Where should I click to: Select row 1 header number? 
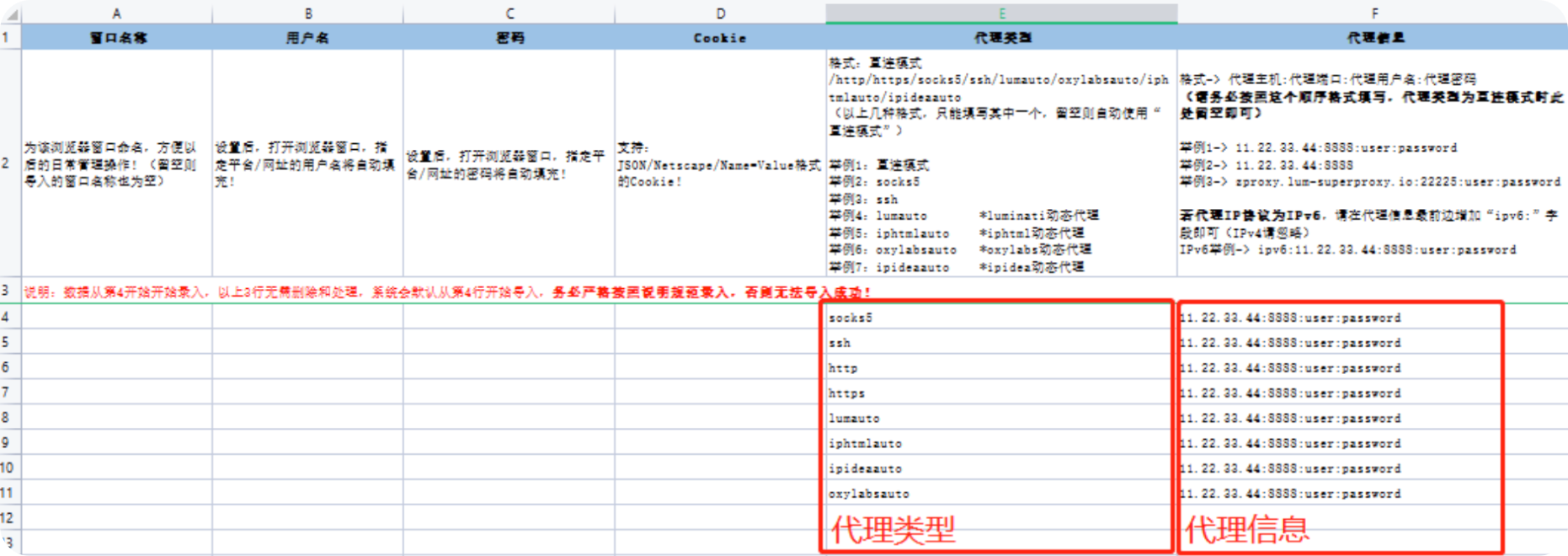click(10, 37)
